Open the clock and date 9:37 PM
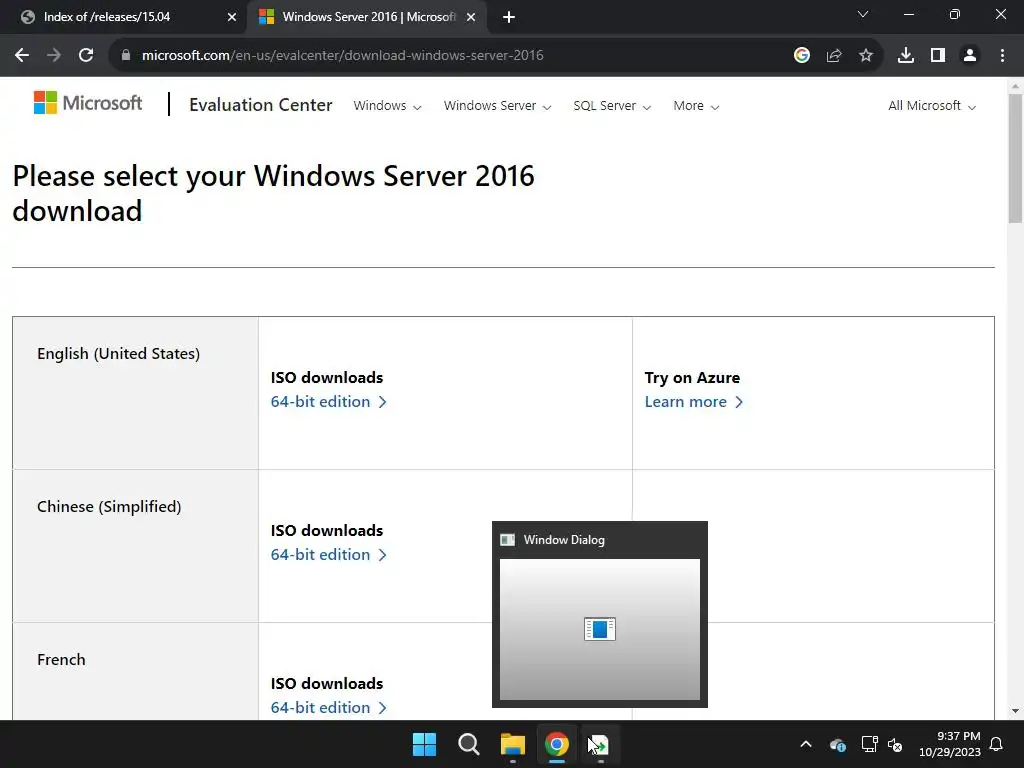 [949, 744]
